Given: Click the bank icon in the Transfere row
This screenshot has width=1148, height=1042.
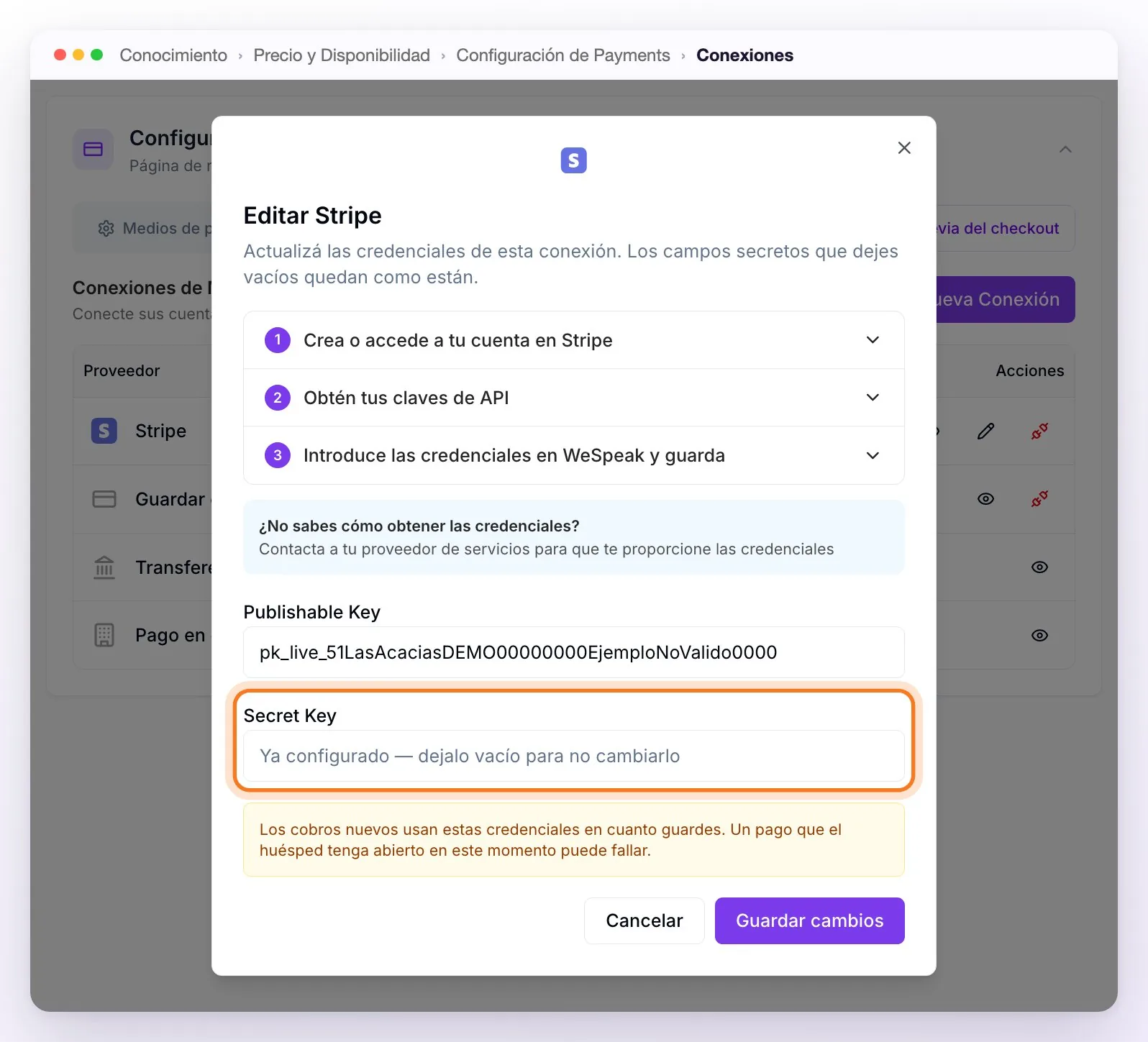Looking at the screenshot, I should click(x=104, y=567).
